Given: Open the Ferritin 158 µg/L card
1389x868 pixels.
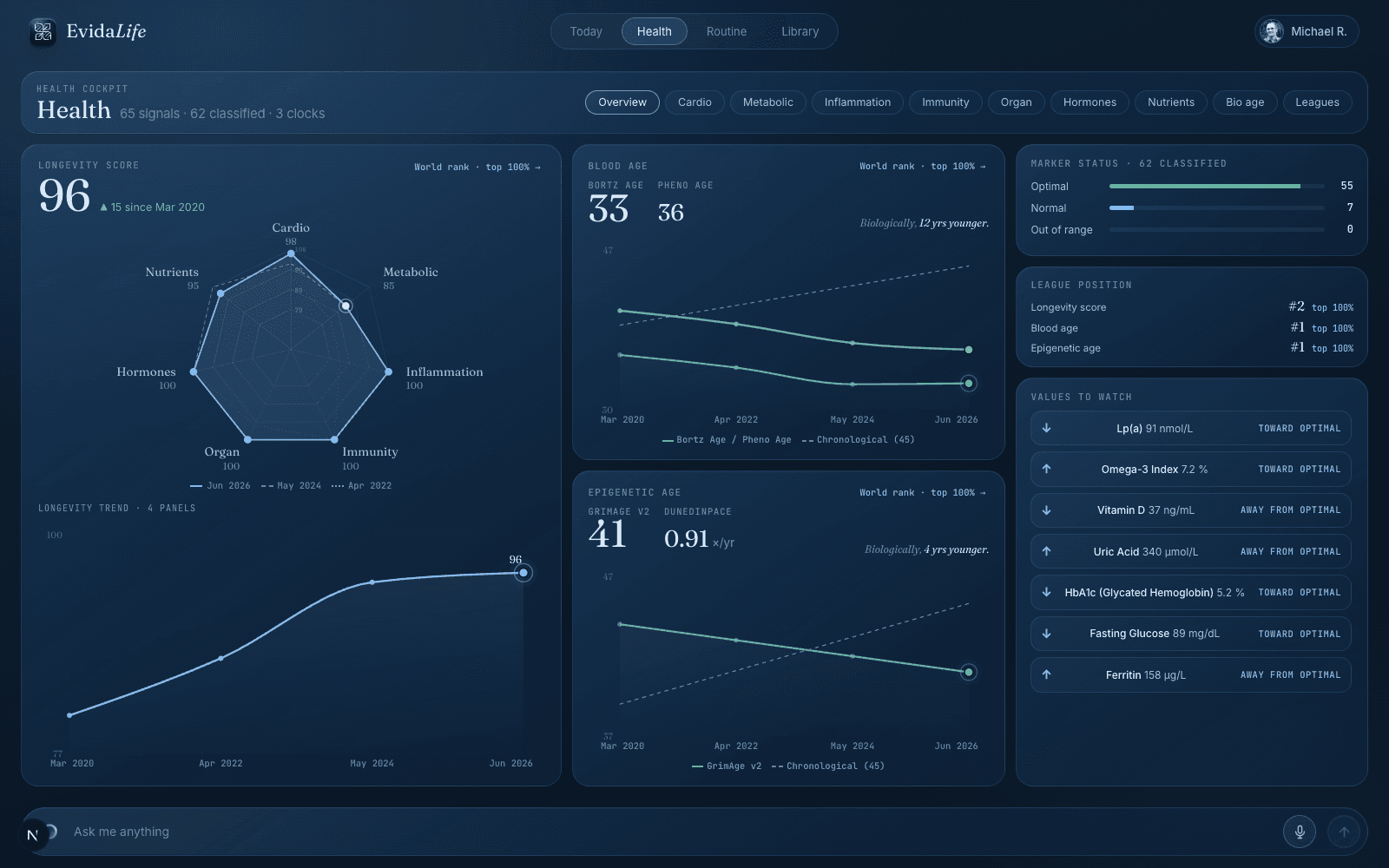Looking at the screenshot, I should [1191, 674].
